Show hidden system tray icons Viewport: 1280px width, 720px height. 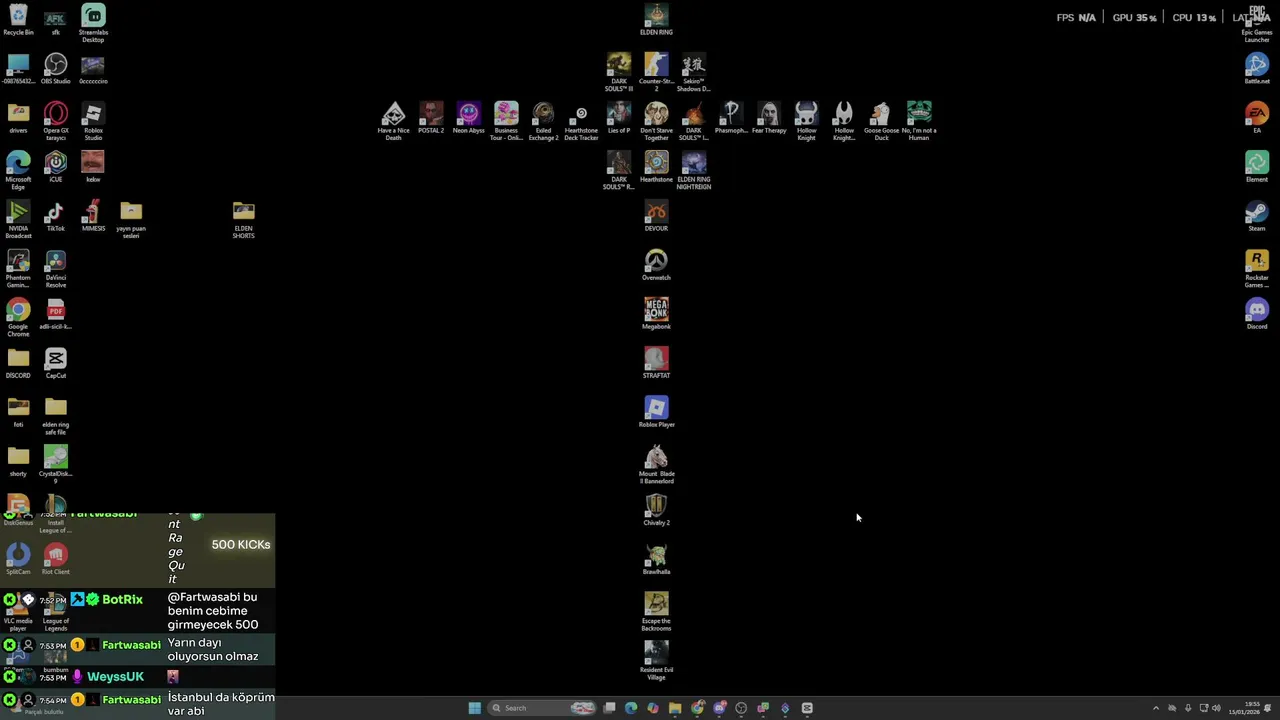(x=1156, y=708)
